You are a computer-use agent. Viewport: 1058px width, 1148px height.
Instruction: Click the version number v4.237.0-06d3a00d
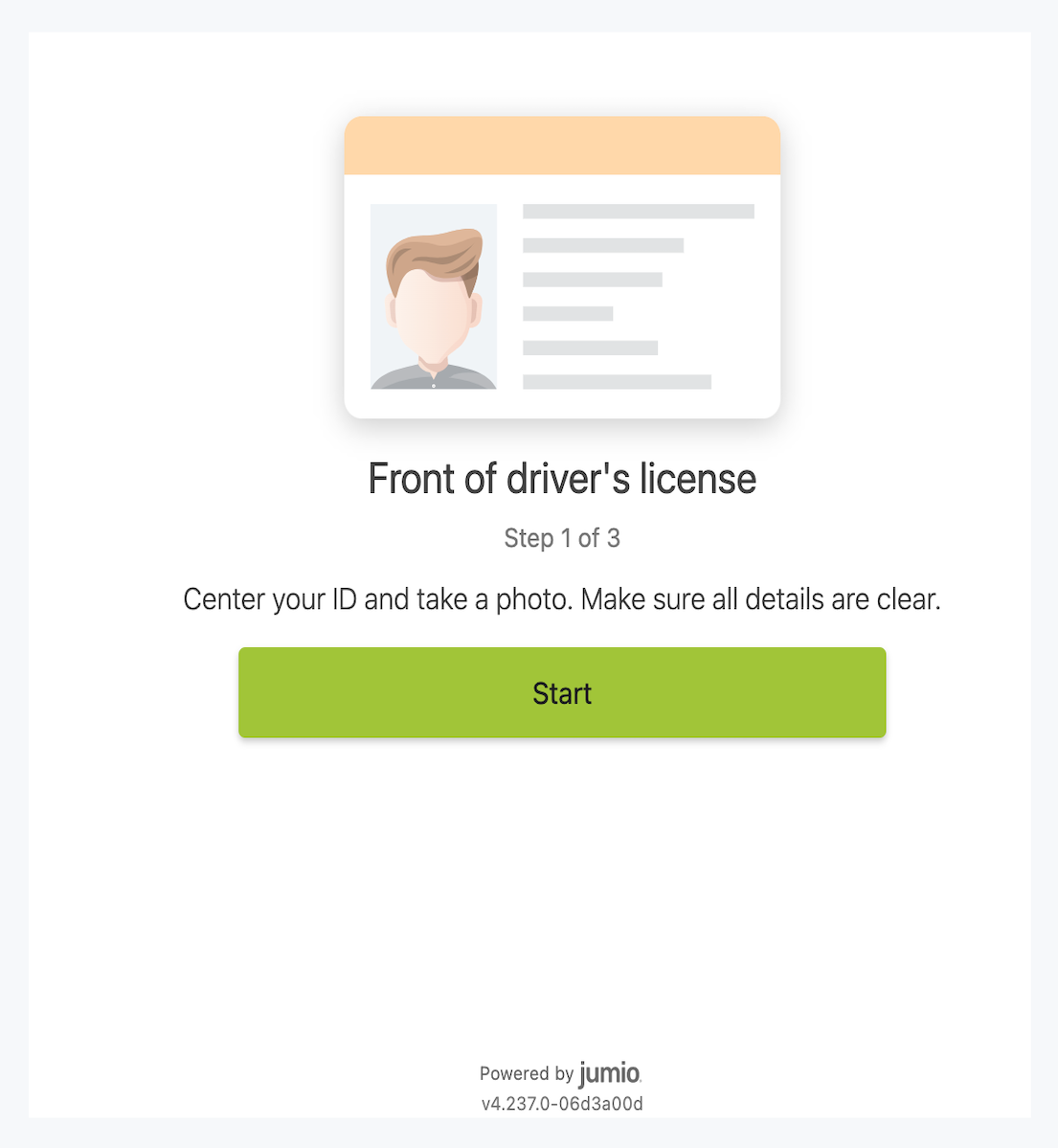(x=562, y=1104)
